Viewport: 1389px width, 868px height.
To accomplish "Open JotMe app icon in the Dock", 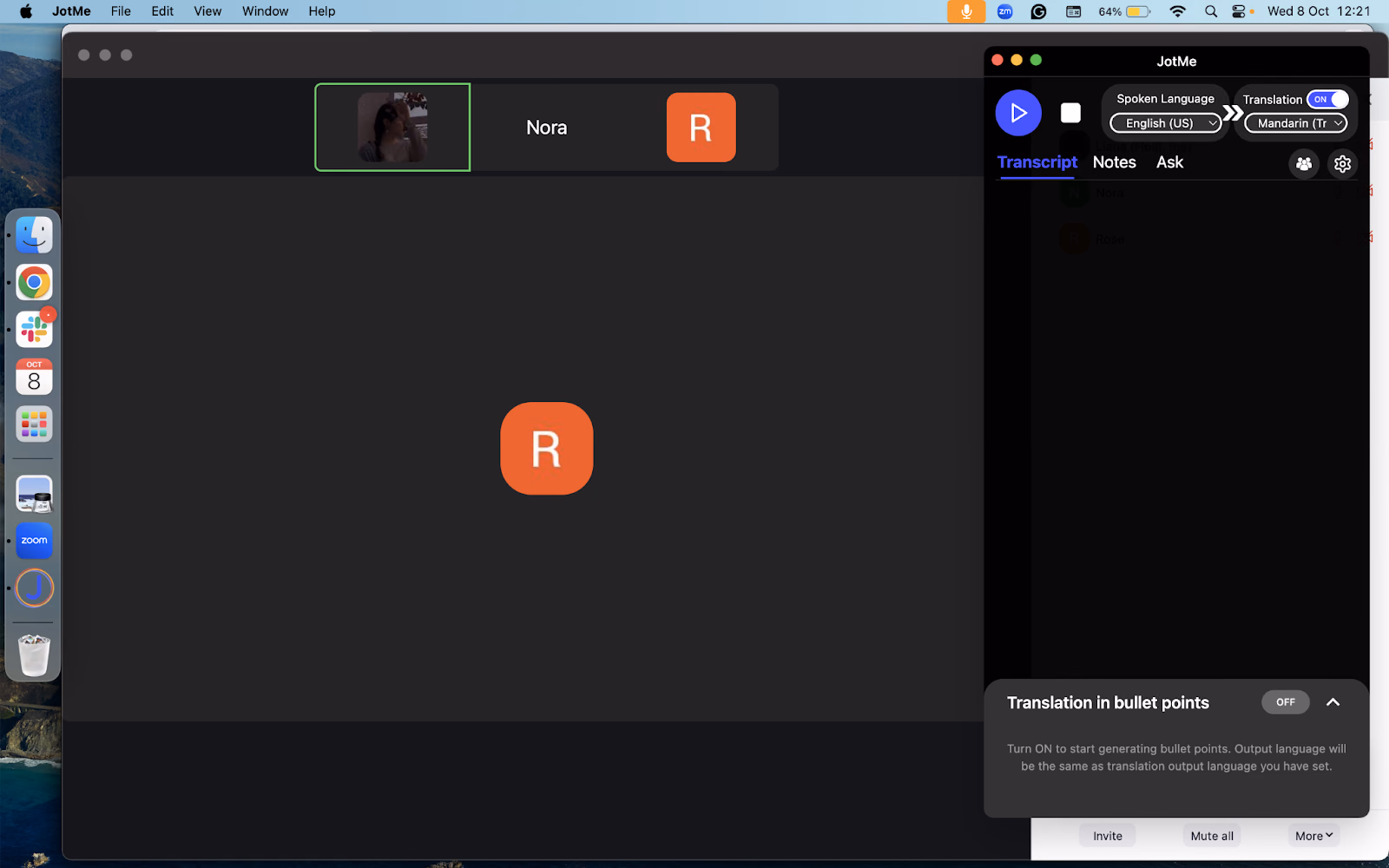I will click(x=34, y=589).
